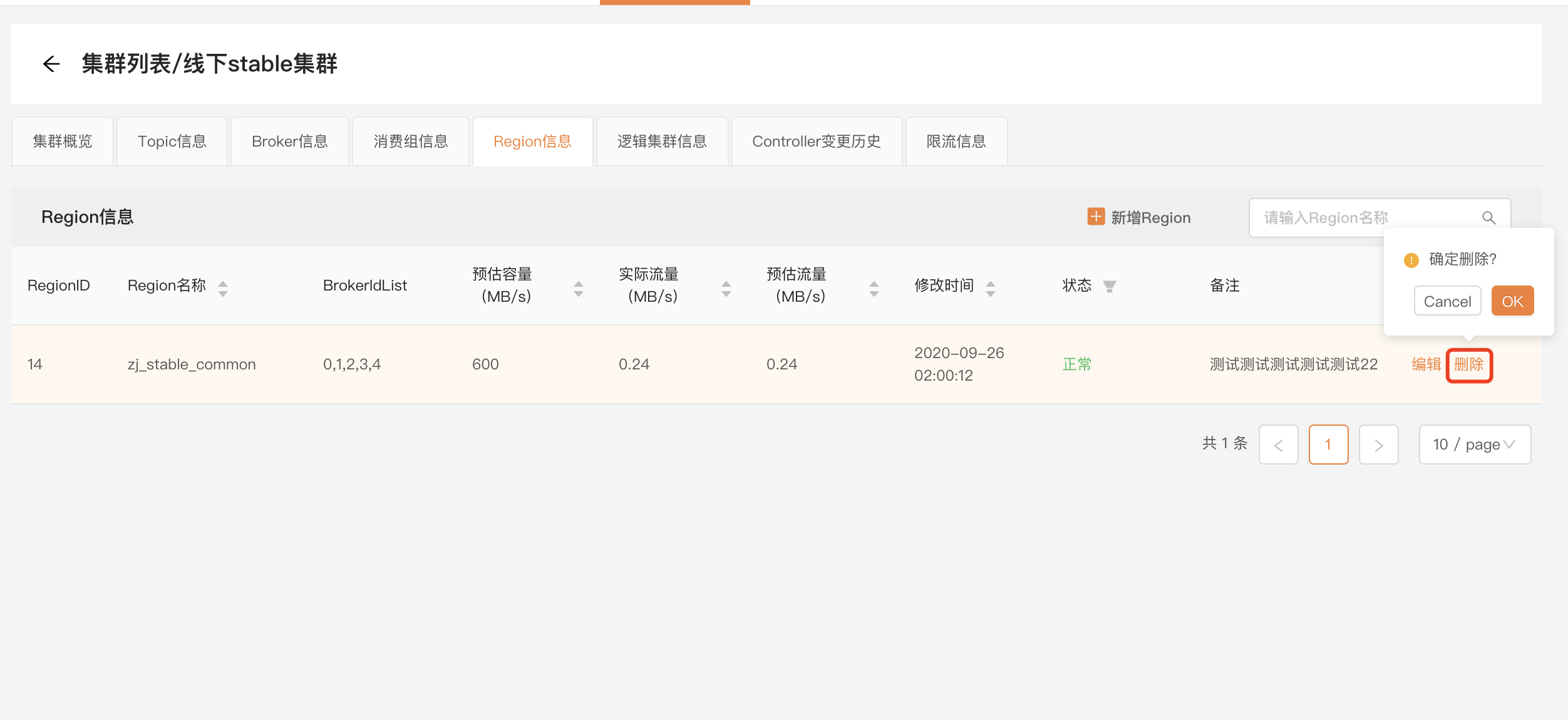Click Cancel in delete confirmation
This screenshot has height=720, width=1568.
(x=1447, y=301)
